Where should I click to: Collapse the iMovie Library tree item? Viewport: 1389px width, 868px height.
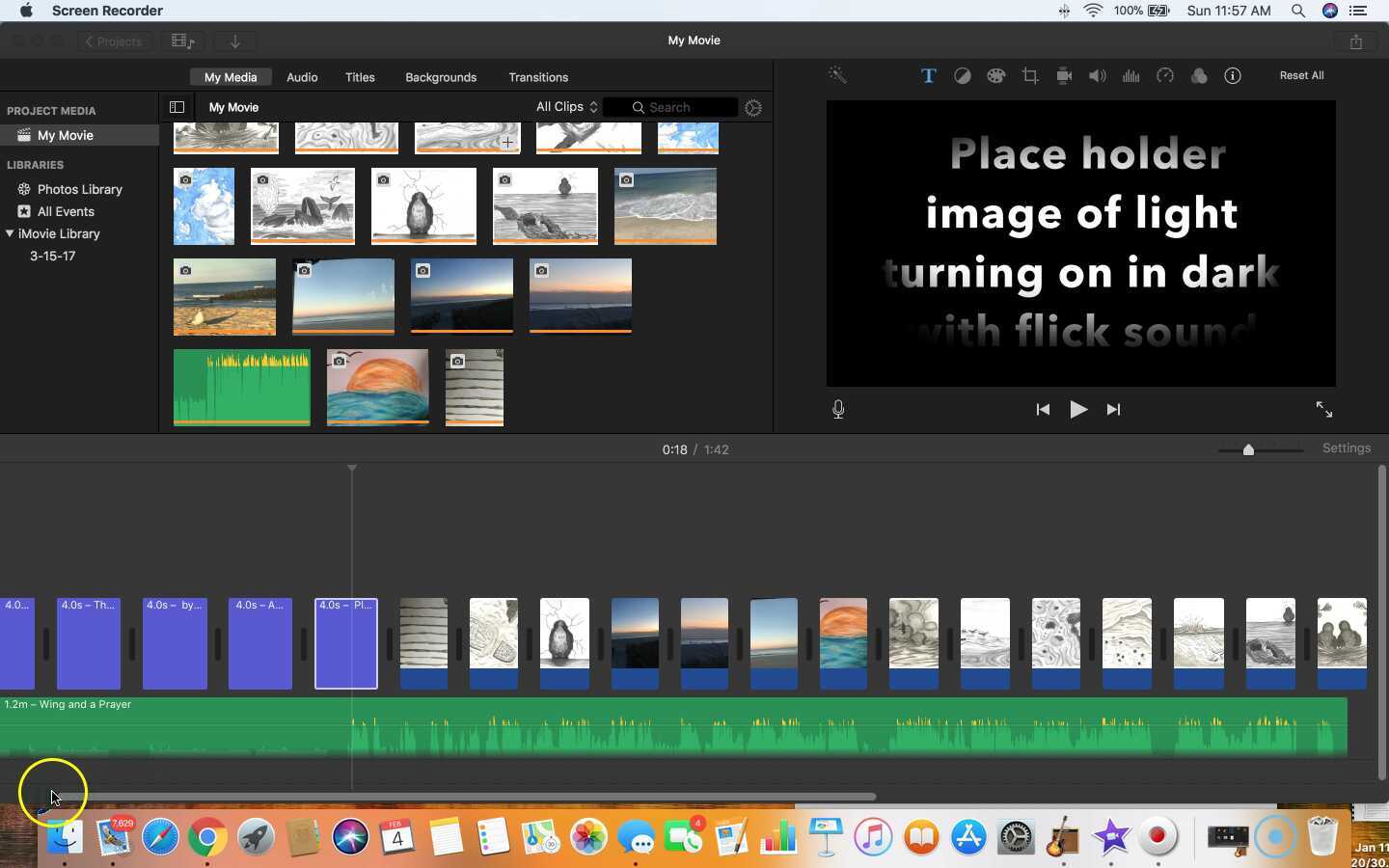10,233
